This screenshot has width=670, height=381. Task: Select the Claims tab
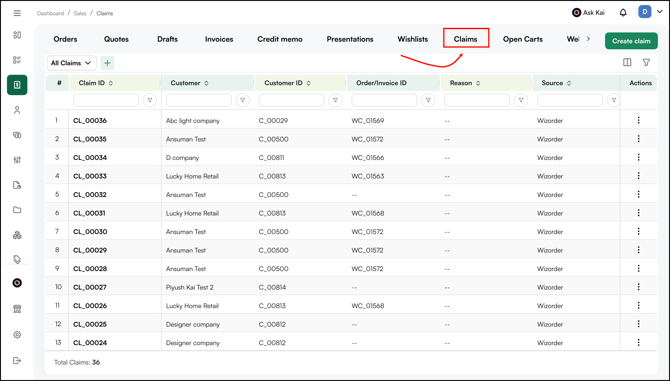coord(465,39)
